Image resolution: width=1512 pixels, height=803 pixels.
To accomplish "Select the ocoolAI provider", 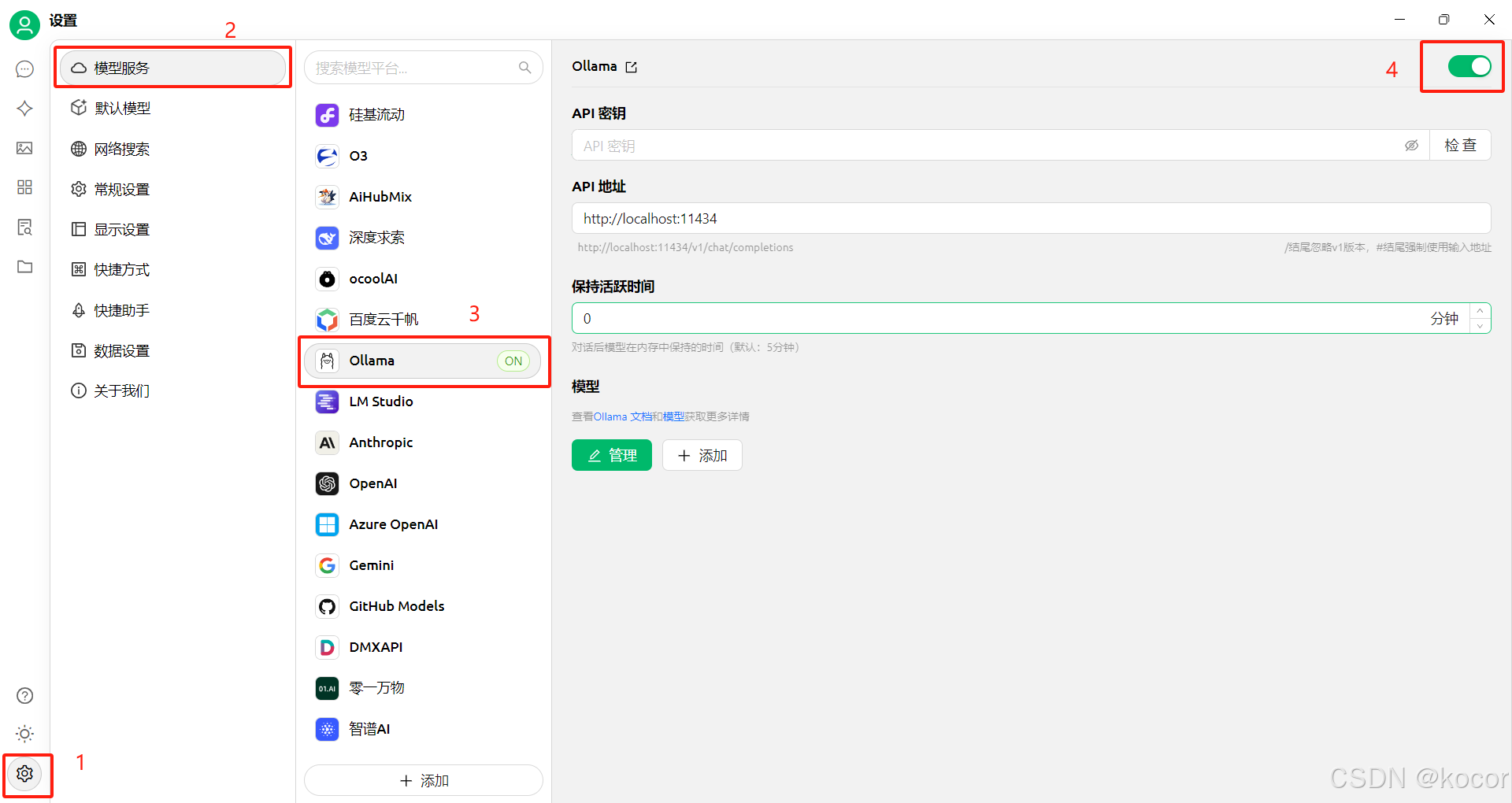I will [424, 279].
